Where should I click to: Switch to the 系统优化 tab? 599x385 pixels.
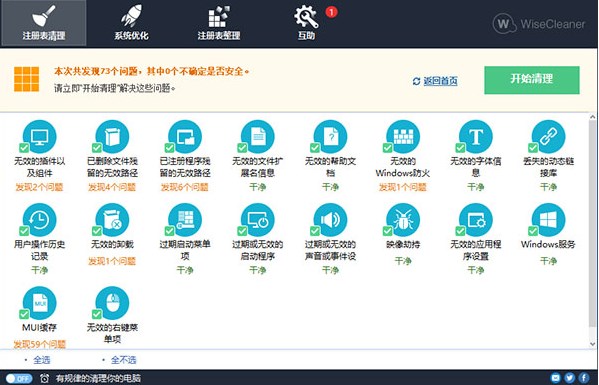point(131,23)
